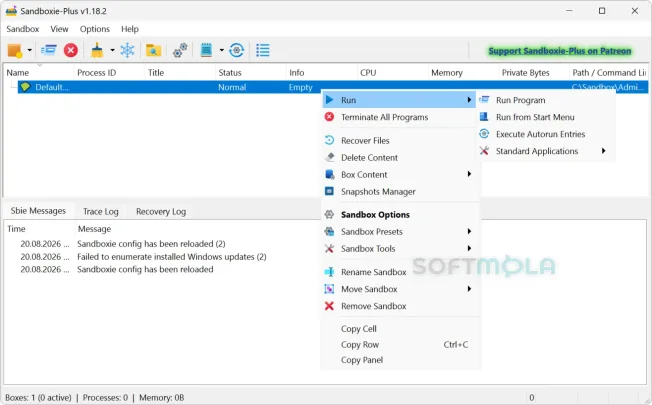Click the broom Cleanup toolbar icon
Viewport: 652px width, 405px height.
97,50
